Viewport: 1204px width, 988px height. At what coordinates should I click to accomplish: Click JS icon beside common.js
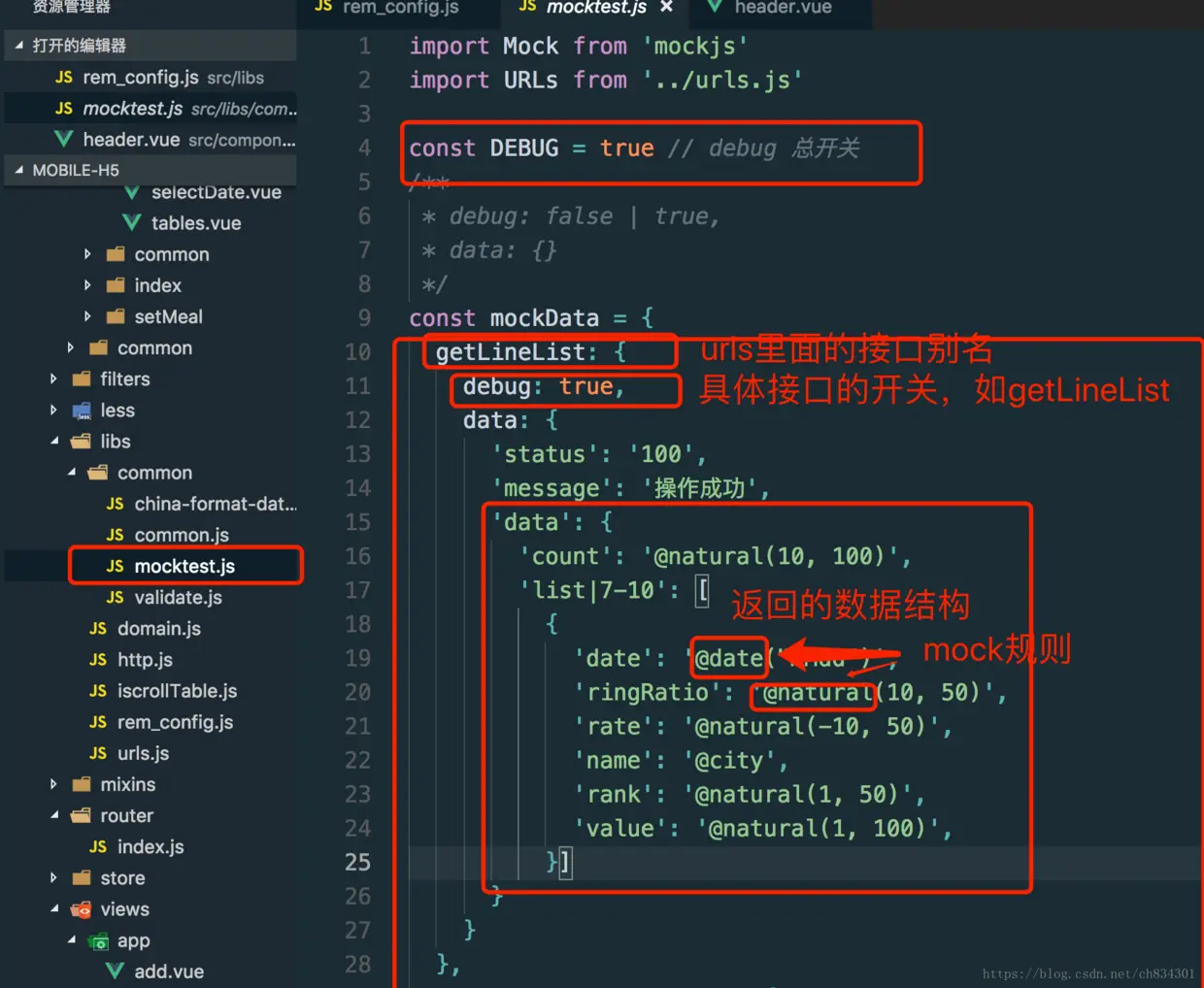coord(115,535)
